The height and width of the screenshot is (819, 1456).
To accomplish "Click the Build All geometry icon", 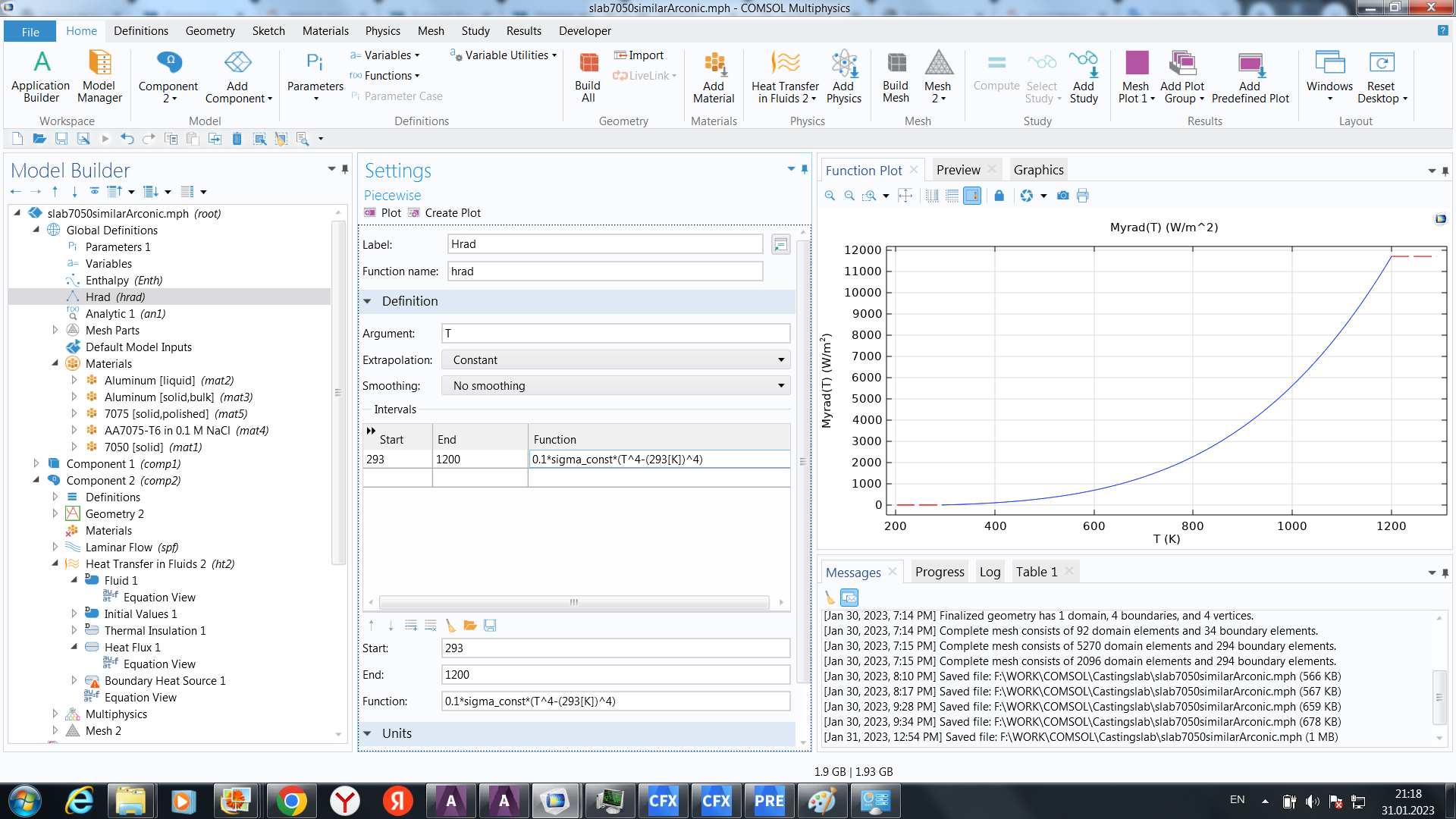I will (x=588, y=77).
